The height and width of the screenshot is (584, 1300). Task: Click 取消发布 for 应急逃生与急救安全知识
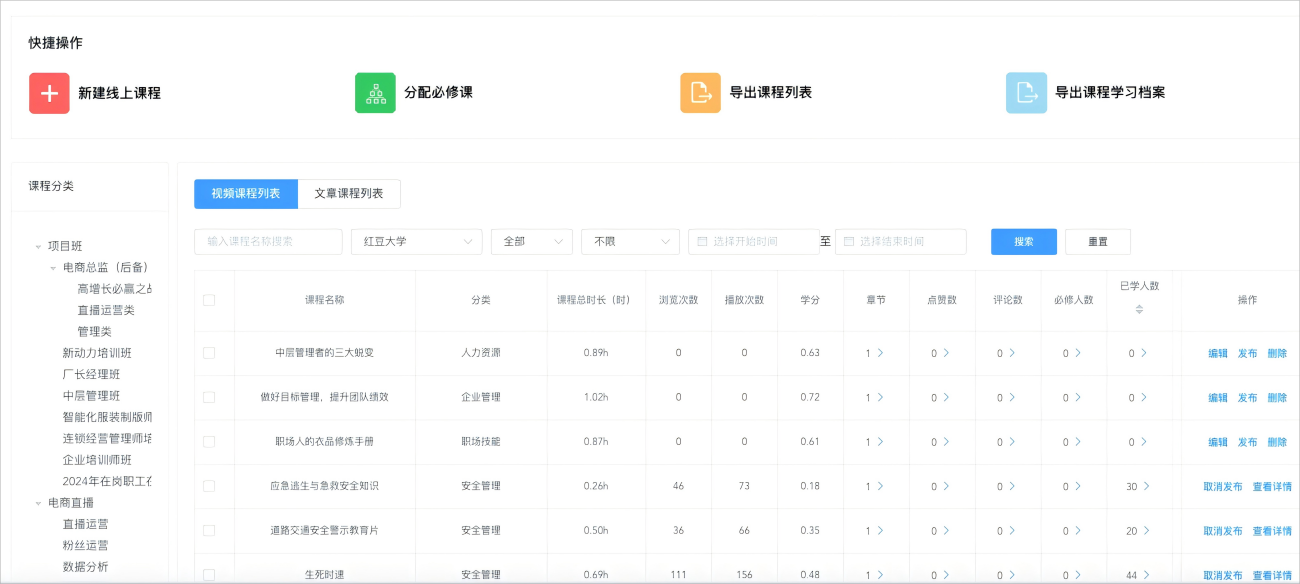coord(1223,486)
